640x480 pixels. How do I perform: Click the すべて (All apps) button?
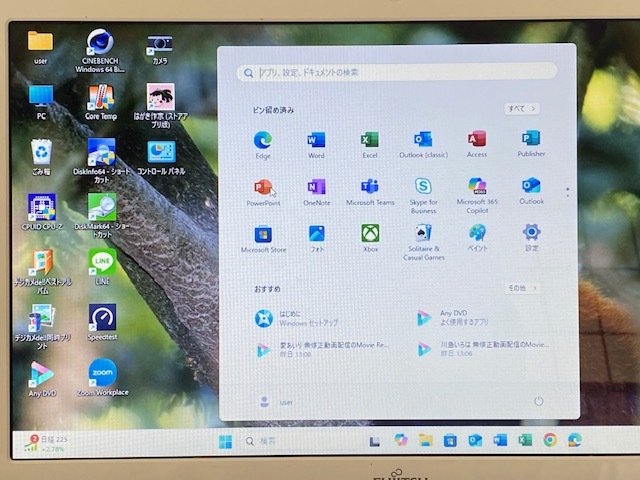click(522, 109)
